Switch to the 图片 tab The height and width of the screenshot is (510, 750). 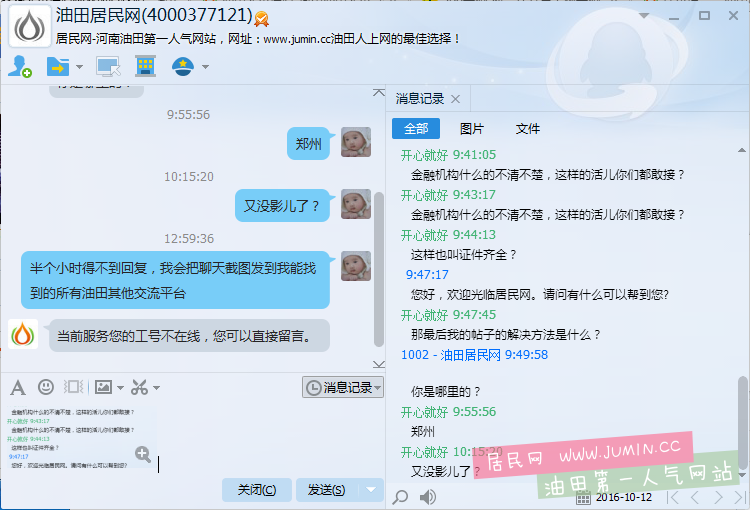[x=471, y=129]
